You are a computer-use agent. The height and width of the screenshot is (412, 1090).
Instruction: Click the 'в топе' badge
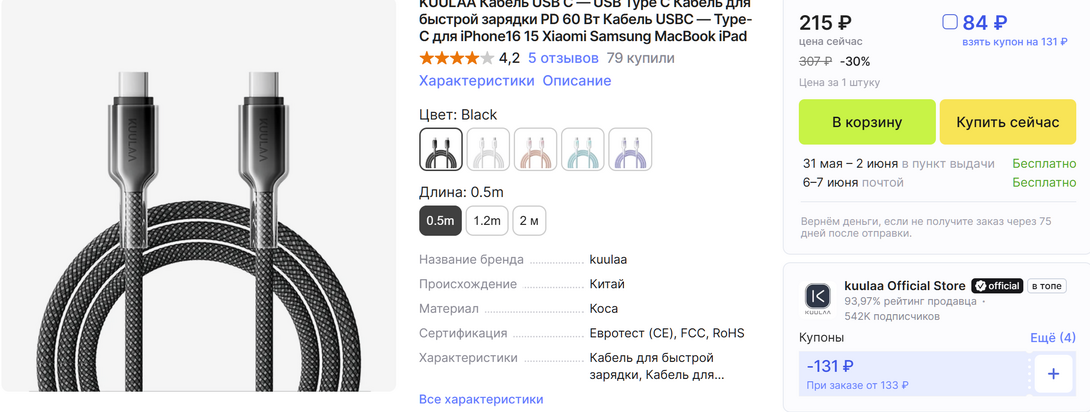(1046, 285)
